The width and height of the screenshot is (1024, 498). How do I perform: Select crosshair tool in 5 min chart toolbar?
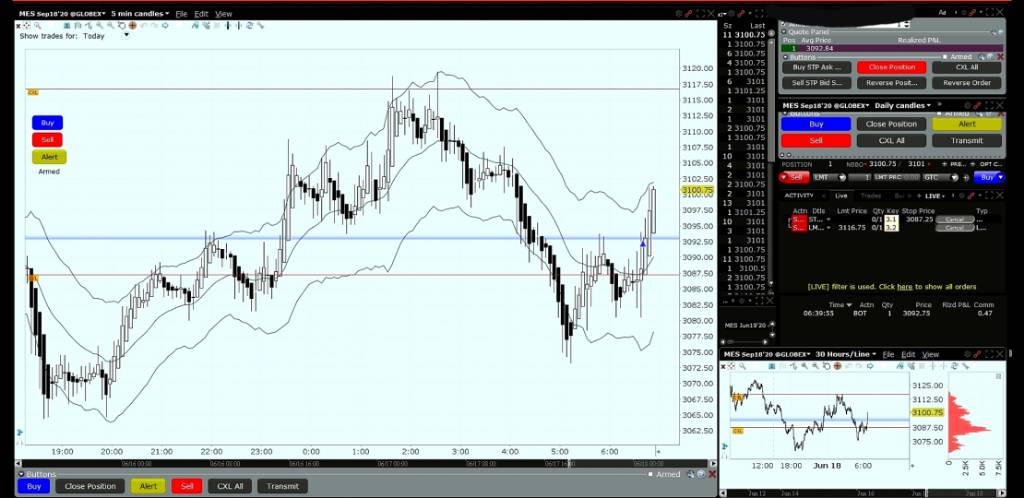pos(26,25)
